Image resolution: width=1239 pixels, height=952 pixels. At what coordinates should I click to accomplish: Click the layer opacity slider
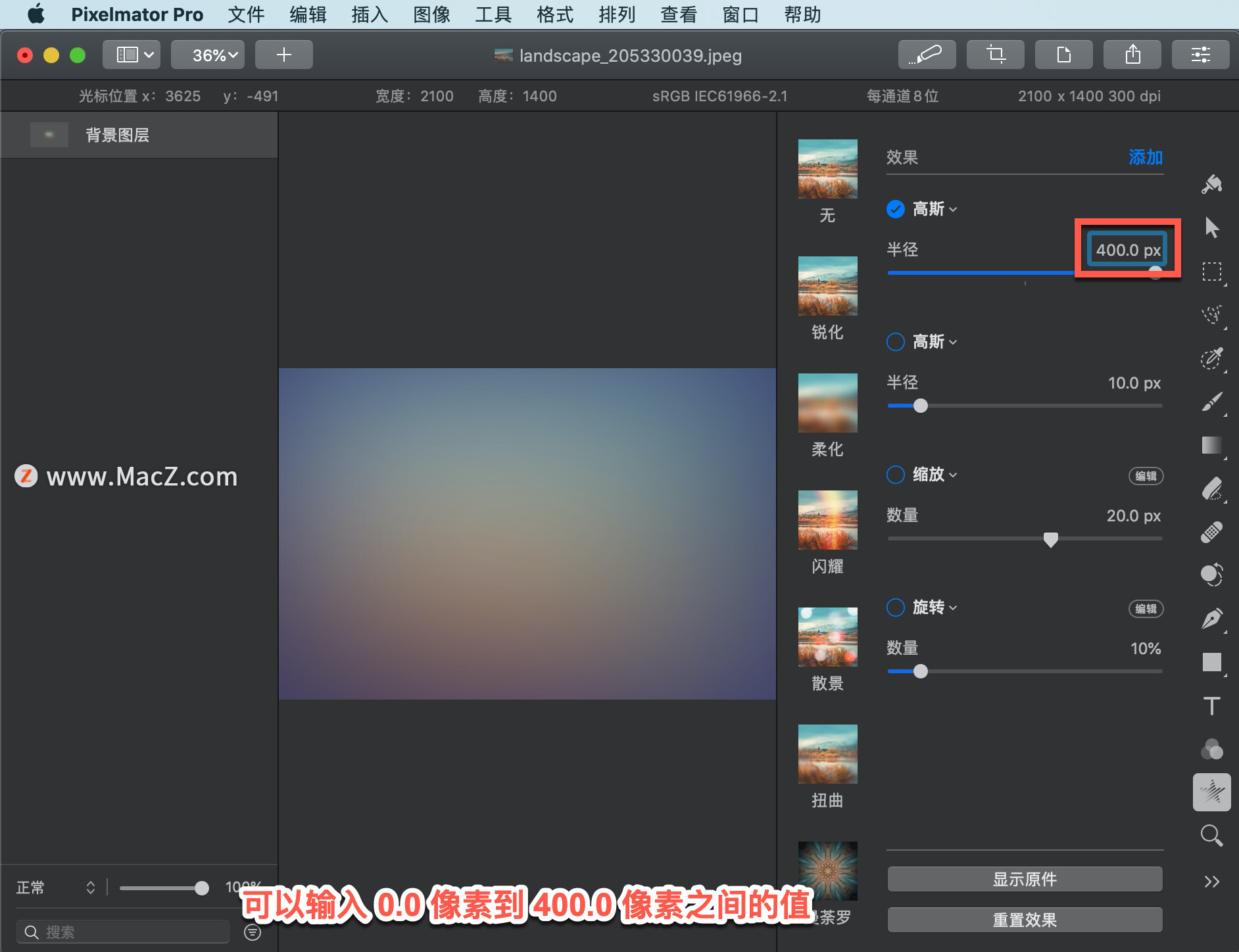click(164, 888)
